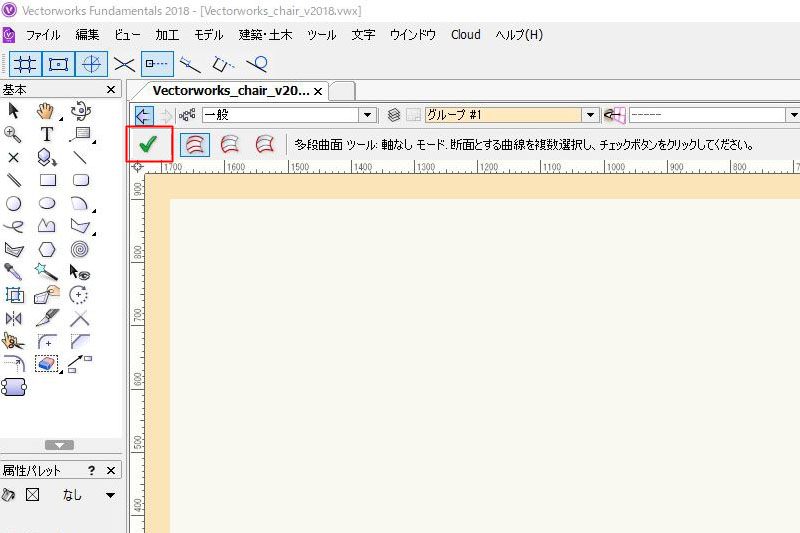
Task: Select the Rectangle tool
Action: pos(47,180)
